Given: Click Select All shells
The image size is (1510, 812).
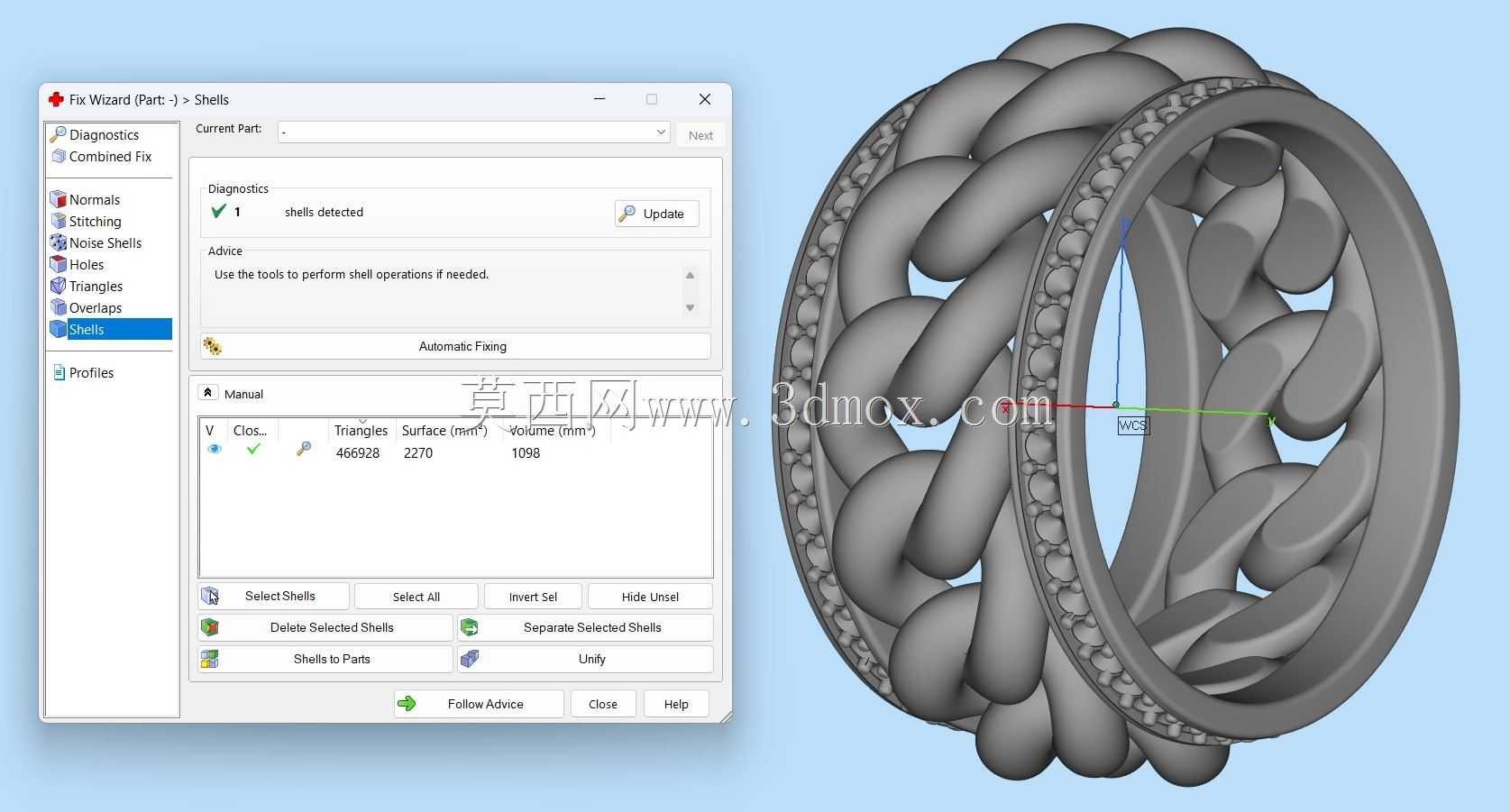Looking at the screenshot, I should pyautogui.click(x=416, y=597).
